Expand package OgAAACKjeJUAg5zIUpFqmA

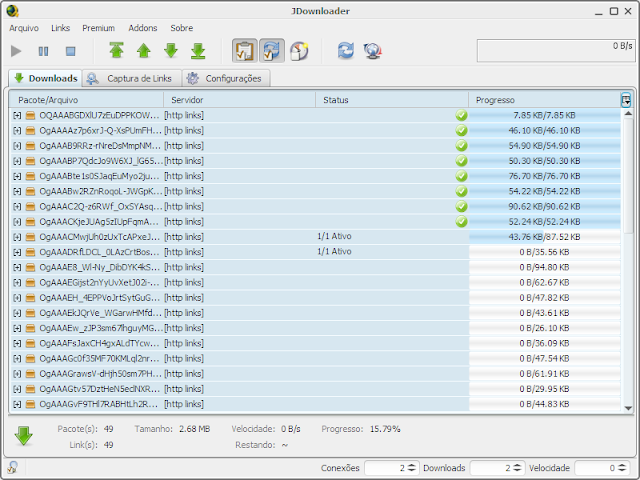pyautogui.click(x=17, y=222)
